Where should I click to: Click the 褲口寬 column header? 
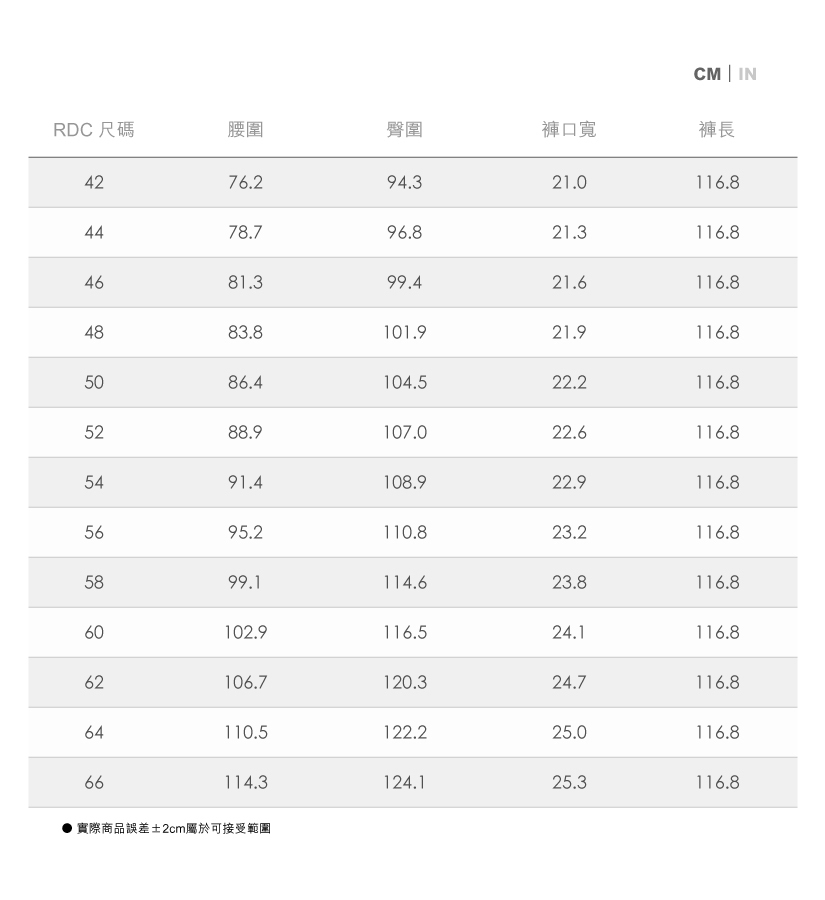pos(568,130)
